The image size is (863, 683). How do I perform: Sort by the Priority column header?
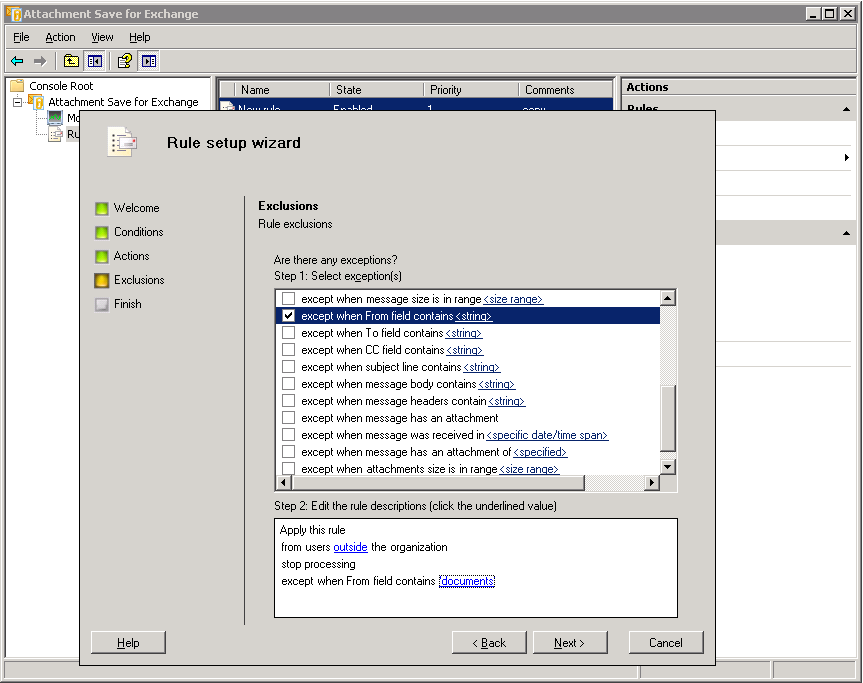pos(471,90)
